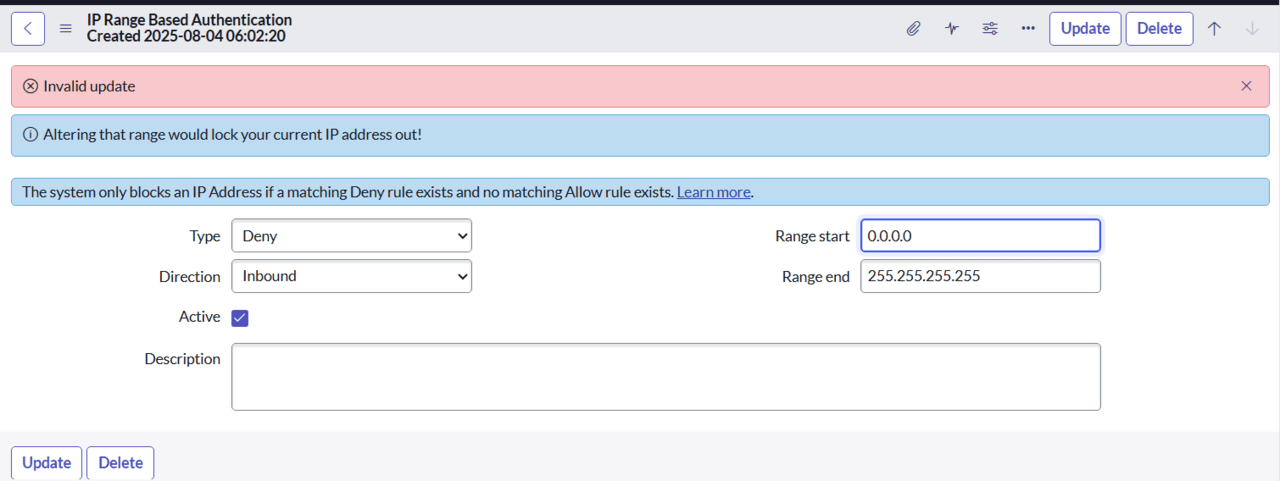Open the activity stream pulse icon
The height and width of the screenshot is (481, 1280).
tap(951, 29)
